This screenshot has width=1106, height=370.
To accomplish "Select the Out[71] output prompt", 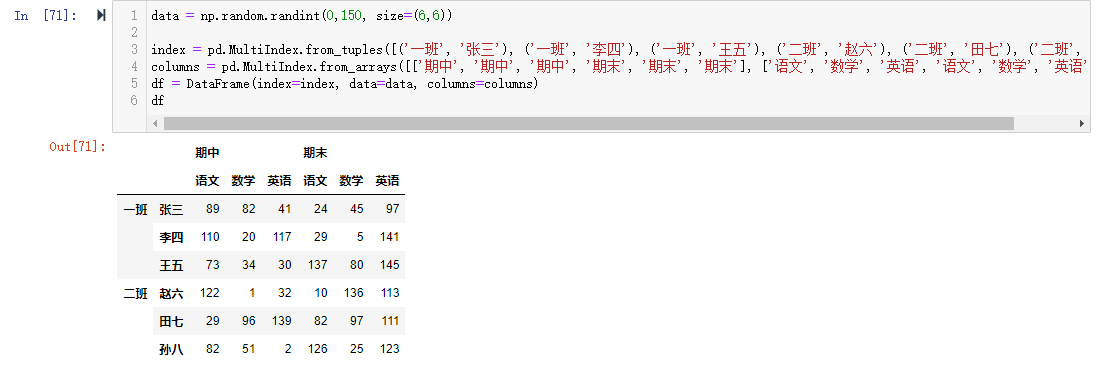I will [78, 147].
